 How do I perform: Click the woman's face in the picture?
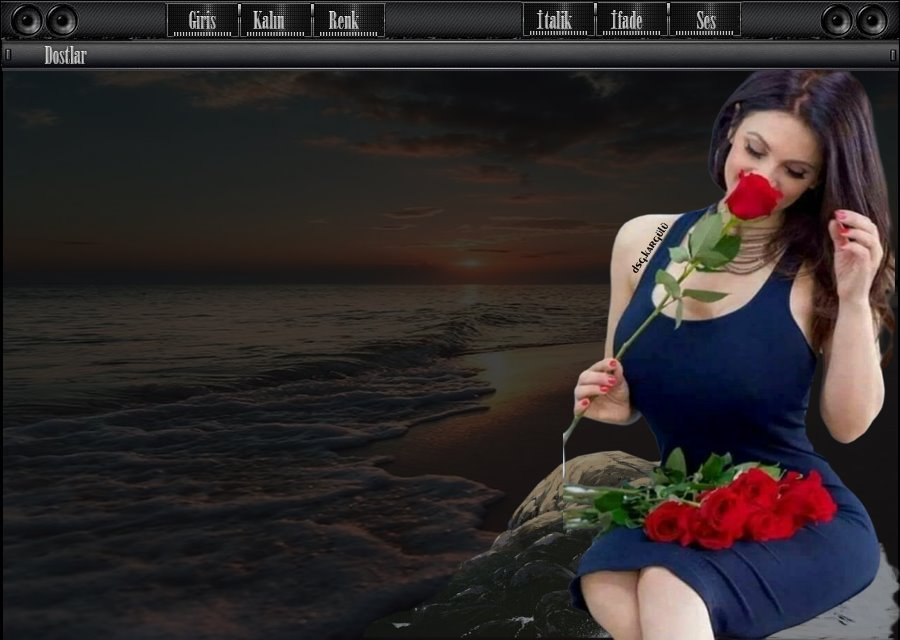pos(775,150)
